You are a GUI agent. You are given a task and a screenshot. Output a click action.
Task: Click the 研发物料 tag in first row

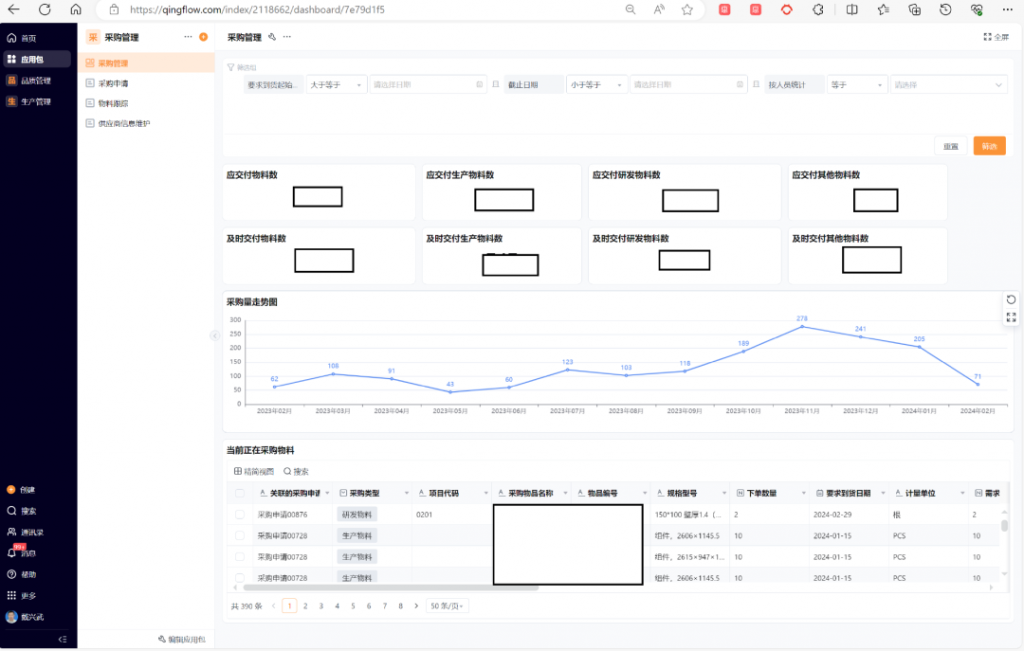click(357, 515)
